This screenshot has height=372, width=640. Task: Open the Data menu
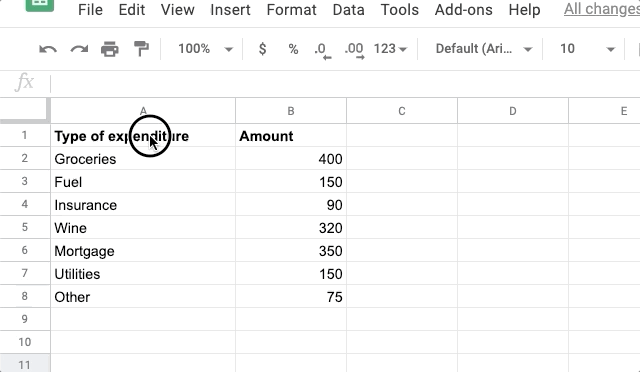click(x=348, y=10)
